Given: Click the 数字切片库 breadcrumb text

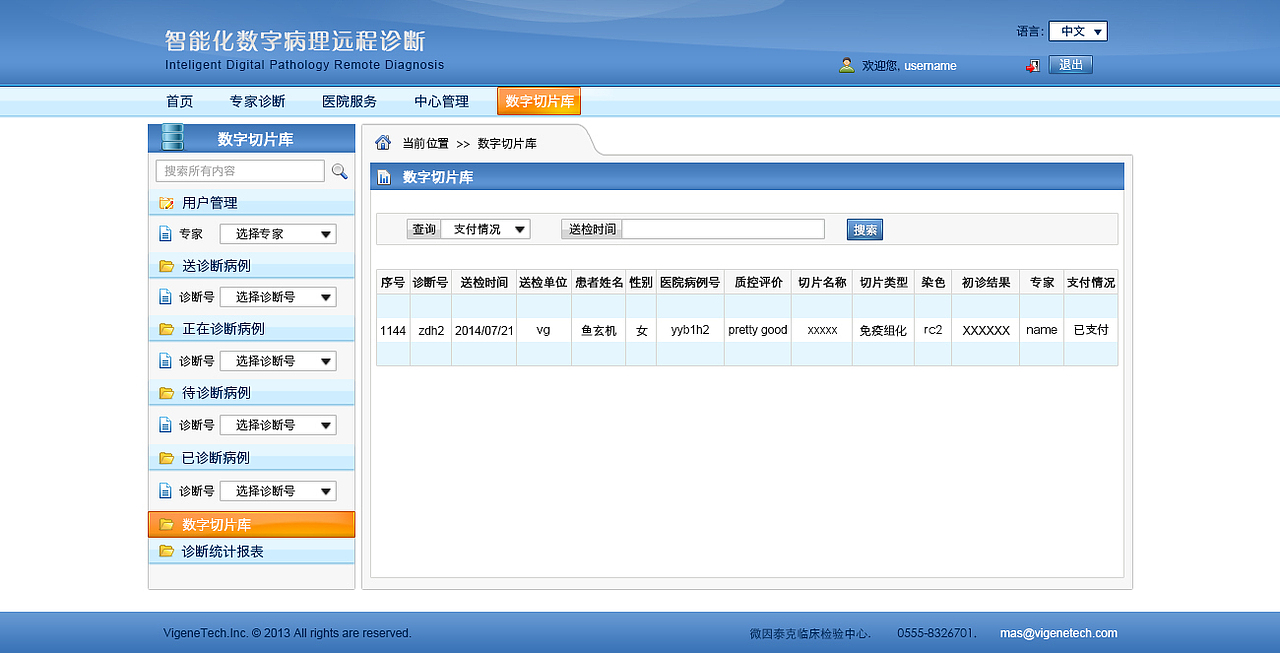Looking at the screenshot, I should [x=507, y=143].
